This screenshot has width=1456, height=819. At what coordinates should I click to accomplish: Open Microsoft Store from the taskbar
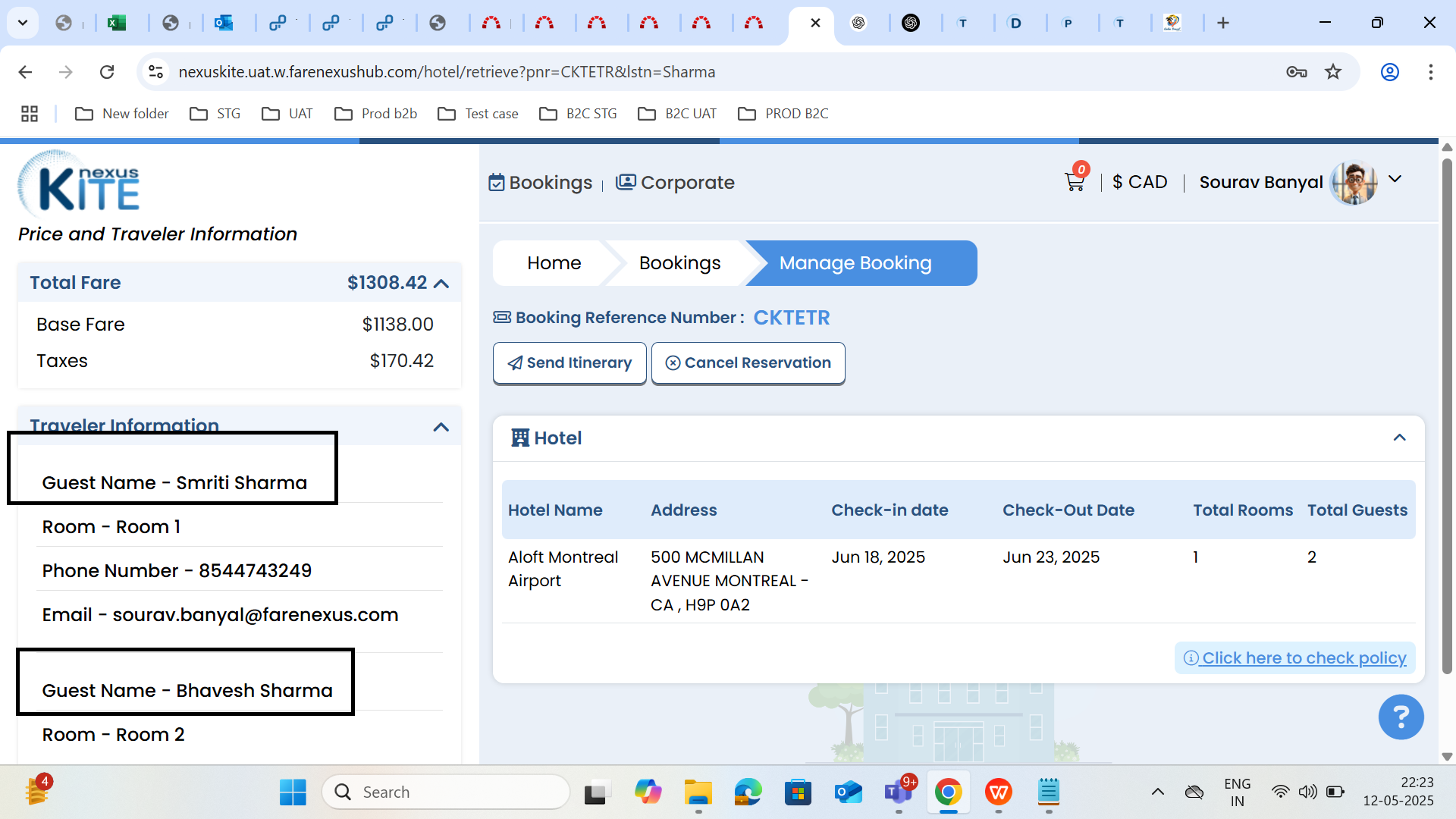pyautogui.click(x=798, y=792)
